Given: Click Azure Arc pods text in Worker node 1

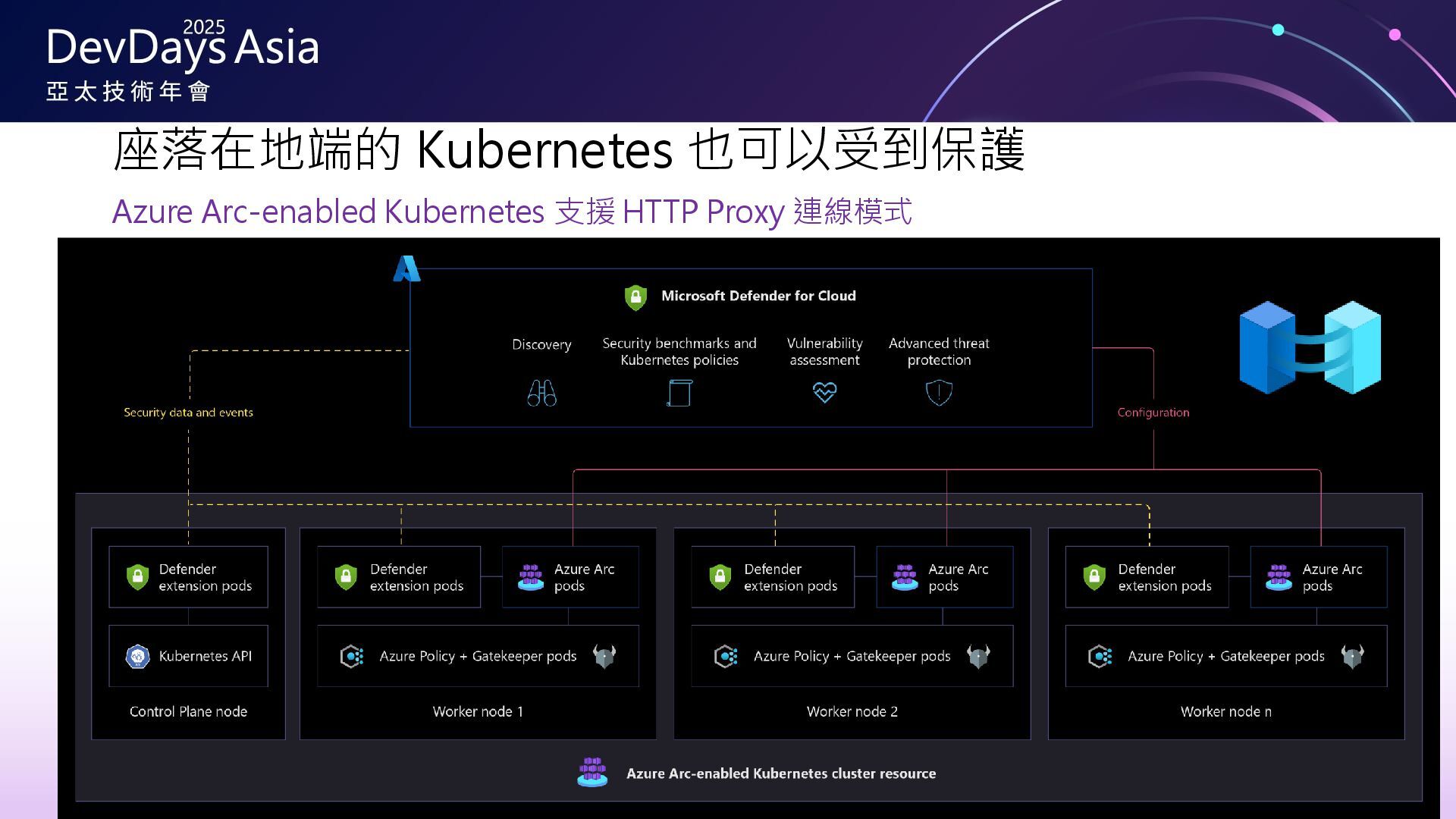Looking at the screenshot, I should (584, 577).
